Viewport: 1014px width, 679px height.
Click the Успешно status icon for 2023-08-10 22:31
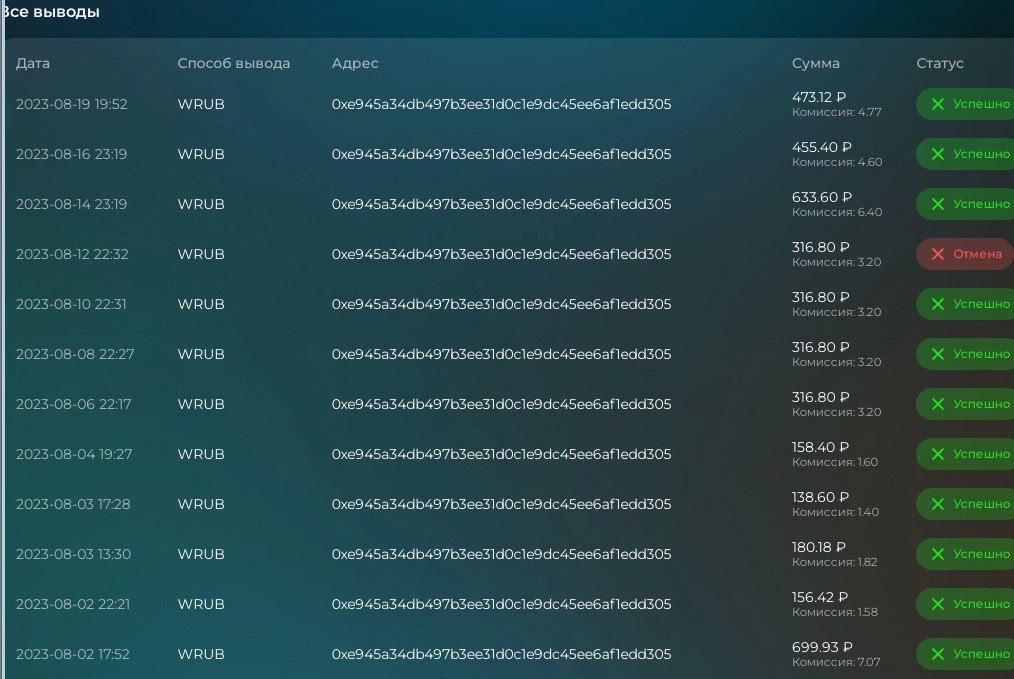pos(937,304)
